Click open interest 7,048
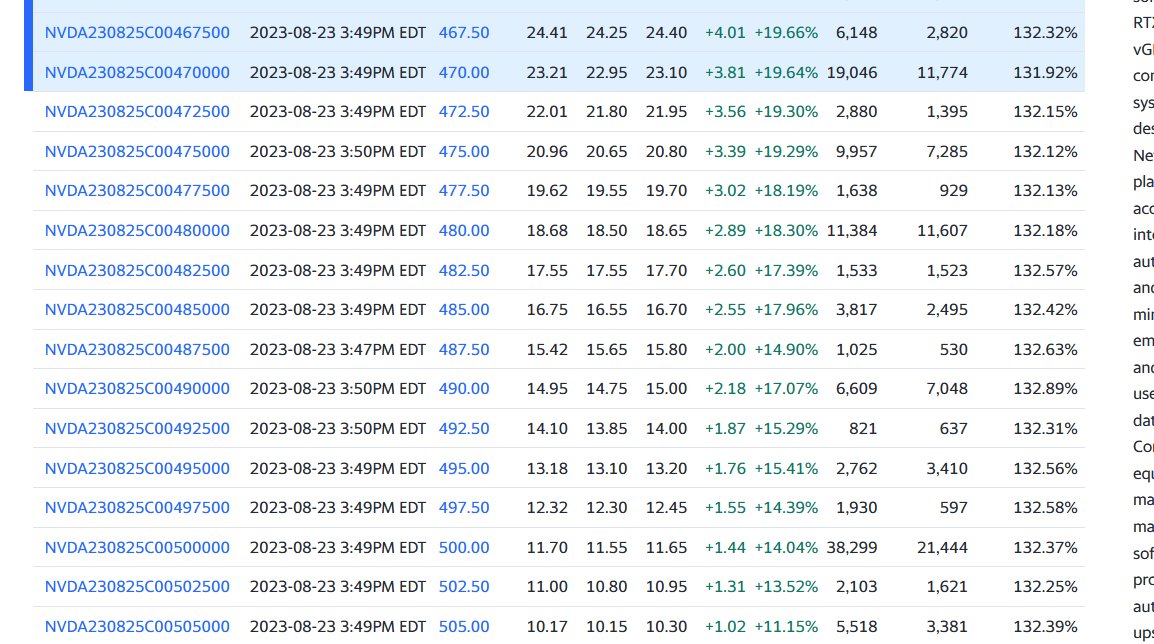This screenshot has height=644, width=1154. tap(946, 389)
